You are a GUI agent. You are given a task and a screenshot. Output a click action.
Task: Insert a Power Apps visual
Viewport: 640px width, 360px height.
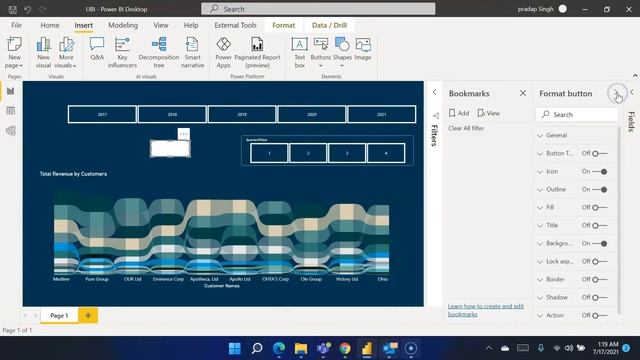click(223, 52)
